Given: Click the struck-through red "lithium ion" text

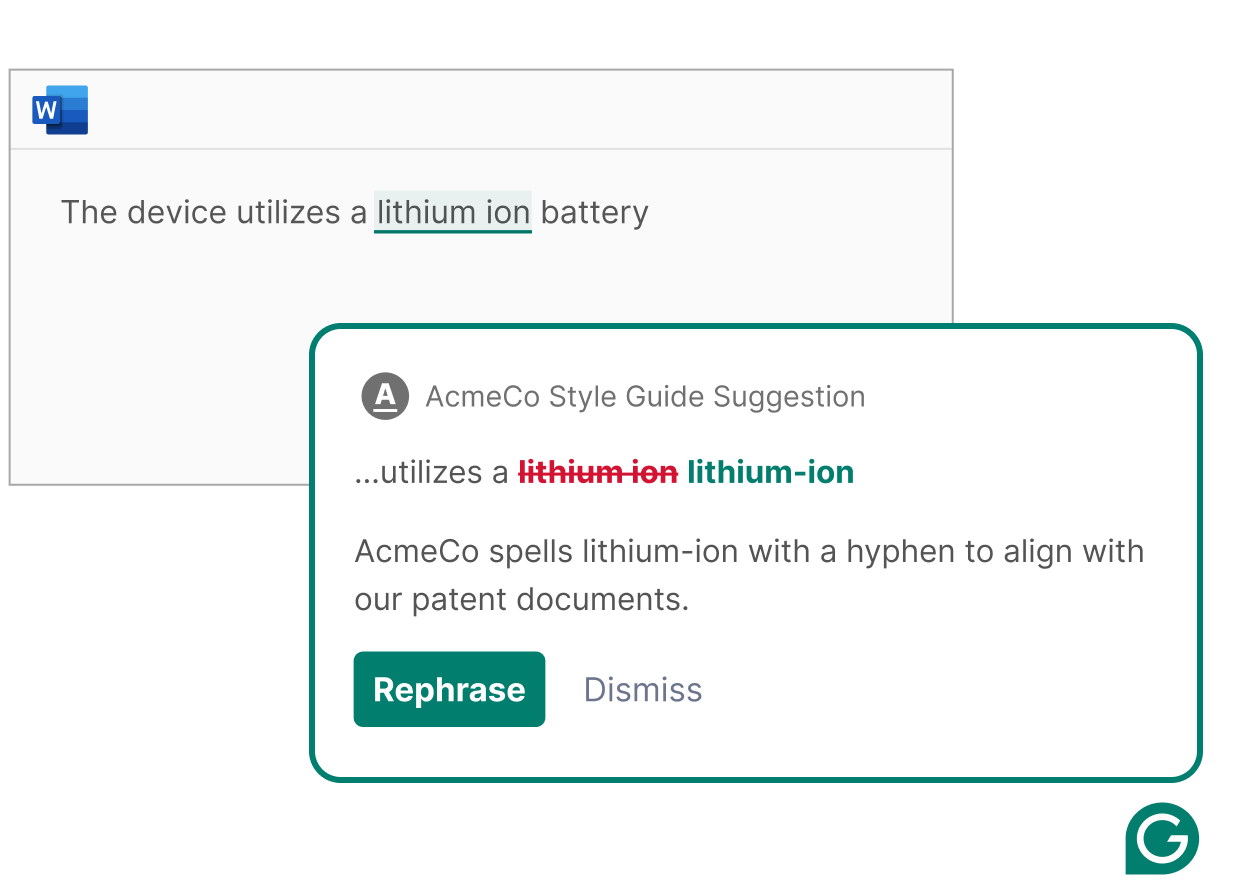Looking at the screenshot, I should pyautogui.click(x=598, y=472).
